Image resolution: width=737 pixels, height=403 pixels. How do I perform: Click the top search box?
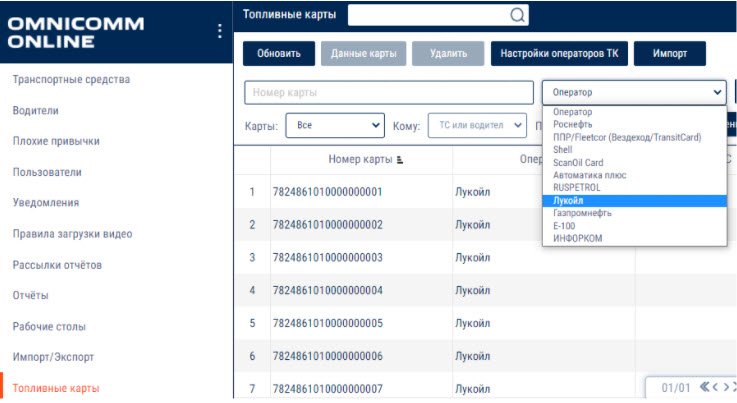(x=438, y=15)
